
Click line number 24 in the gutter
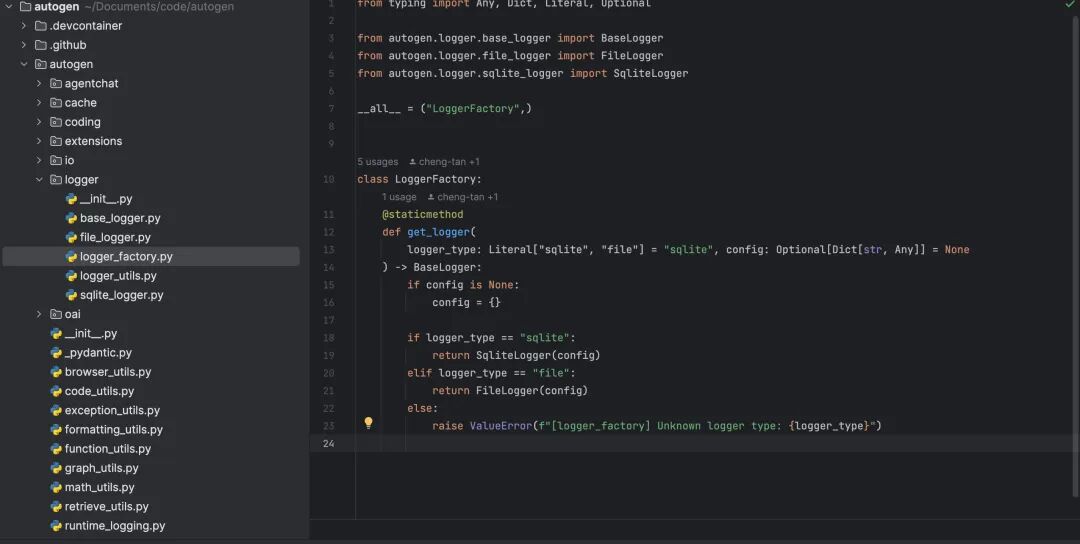click(x=329, y=443)
